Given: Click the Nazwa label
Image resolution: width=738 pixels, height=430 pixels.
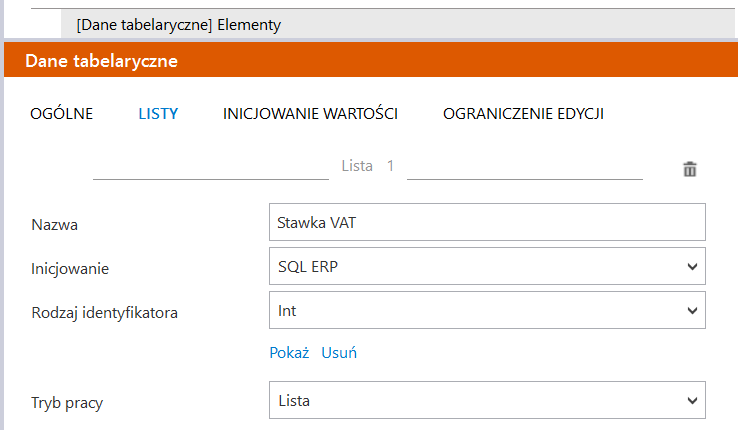Looking at the screenshot, I should [55, 225].
